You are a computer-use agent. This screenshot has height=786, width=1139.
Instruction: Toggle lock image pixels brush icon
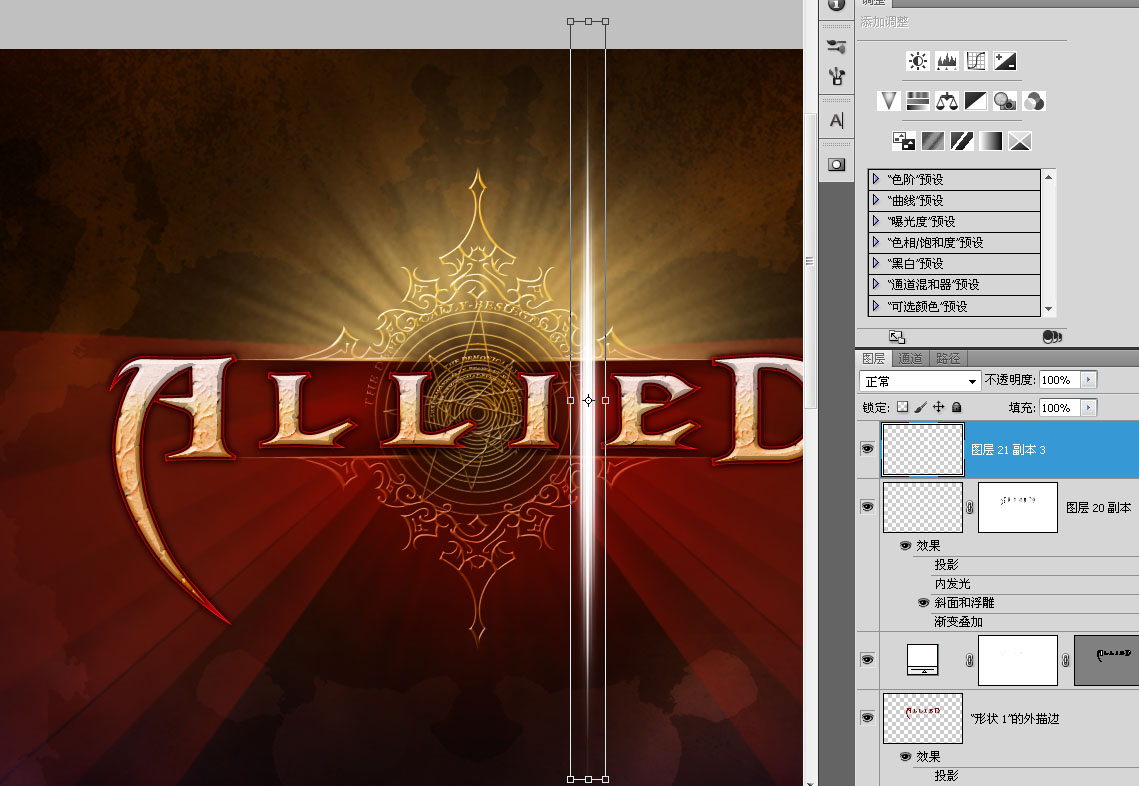pos(920,407)
